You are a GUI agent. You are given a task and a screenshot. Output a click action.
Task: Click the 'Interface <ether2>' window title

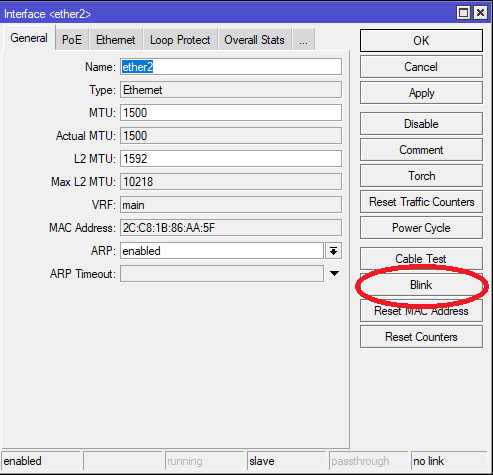click(47, 14)
